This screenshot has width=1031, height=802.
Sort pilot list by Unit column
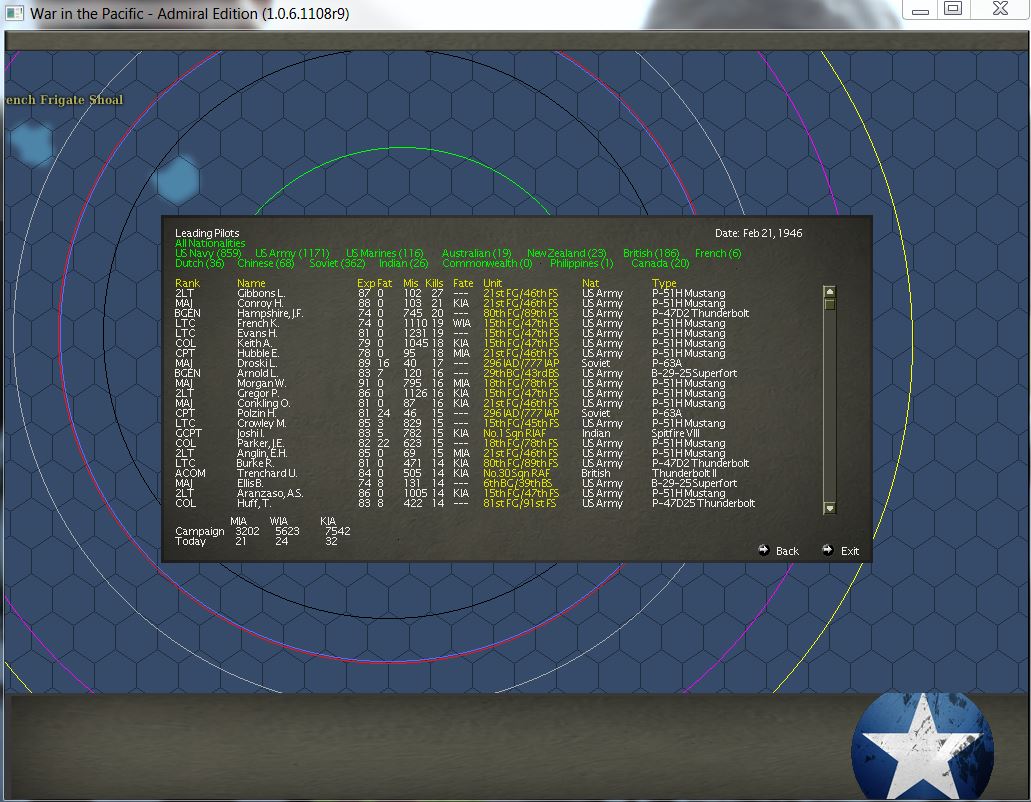click(x=492, y=283)
